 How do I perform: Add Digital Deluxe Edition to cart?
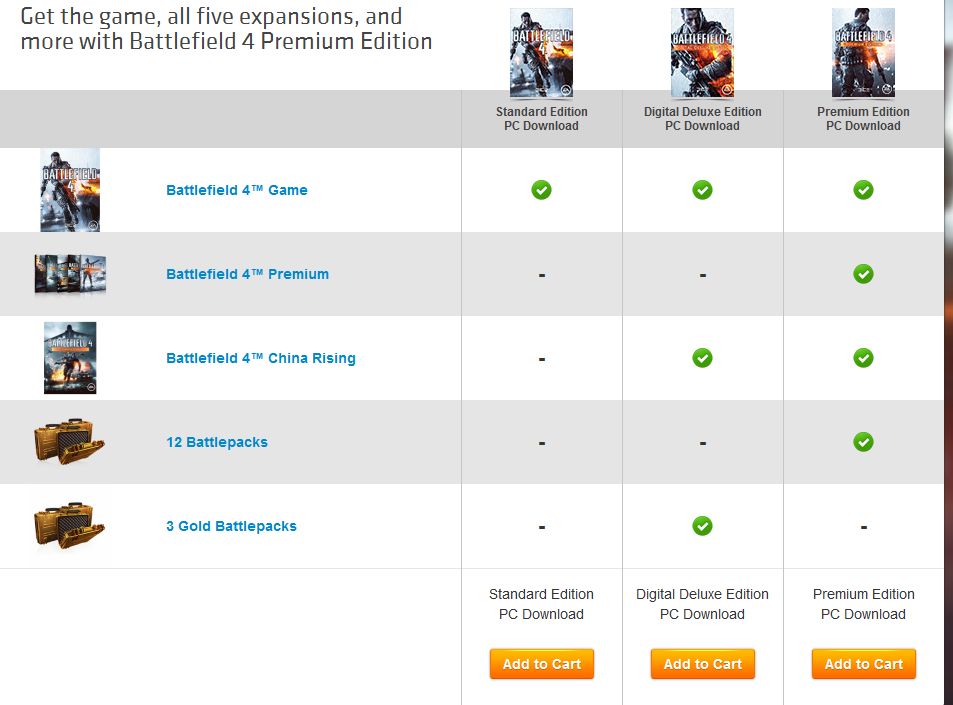click(703, 664)
